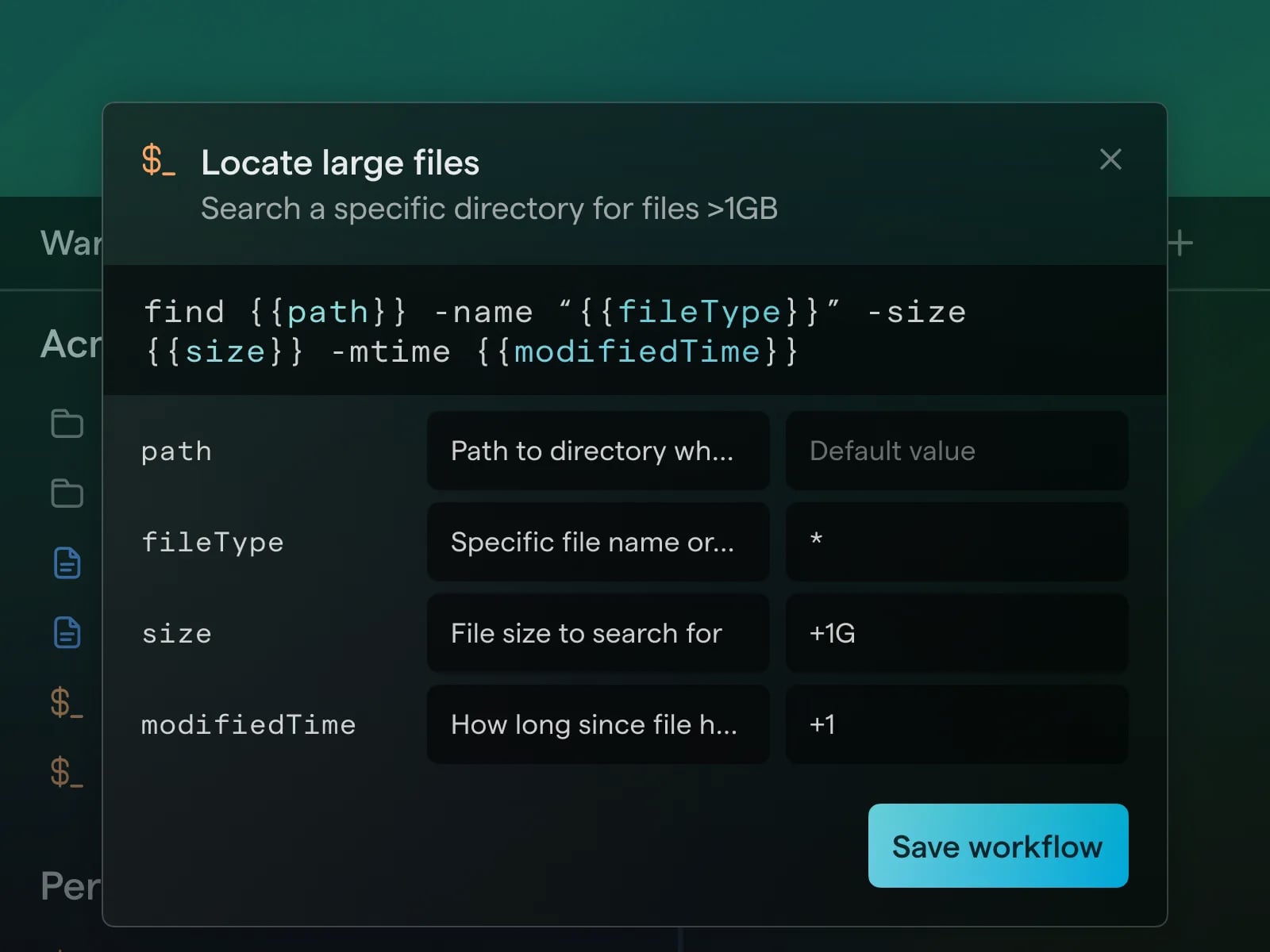Click the $_ icon beside Locate large files title
Screen dimensions: 1270x952
pyautogui.click(x=158, y=161)
